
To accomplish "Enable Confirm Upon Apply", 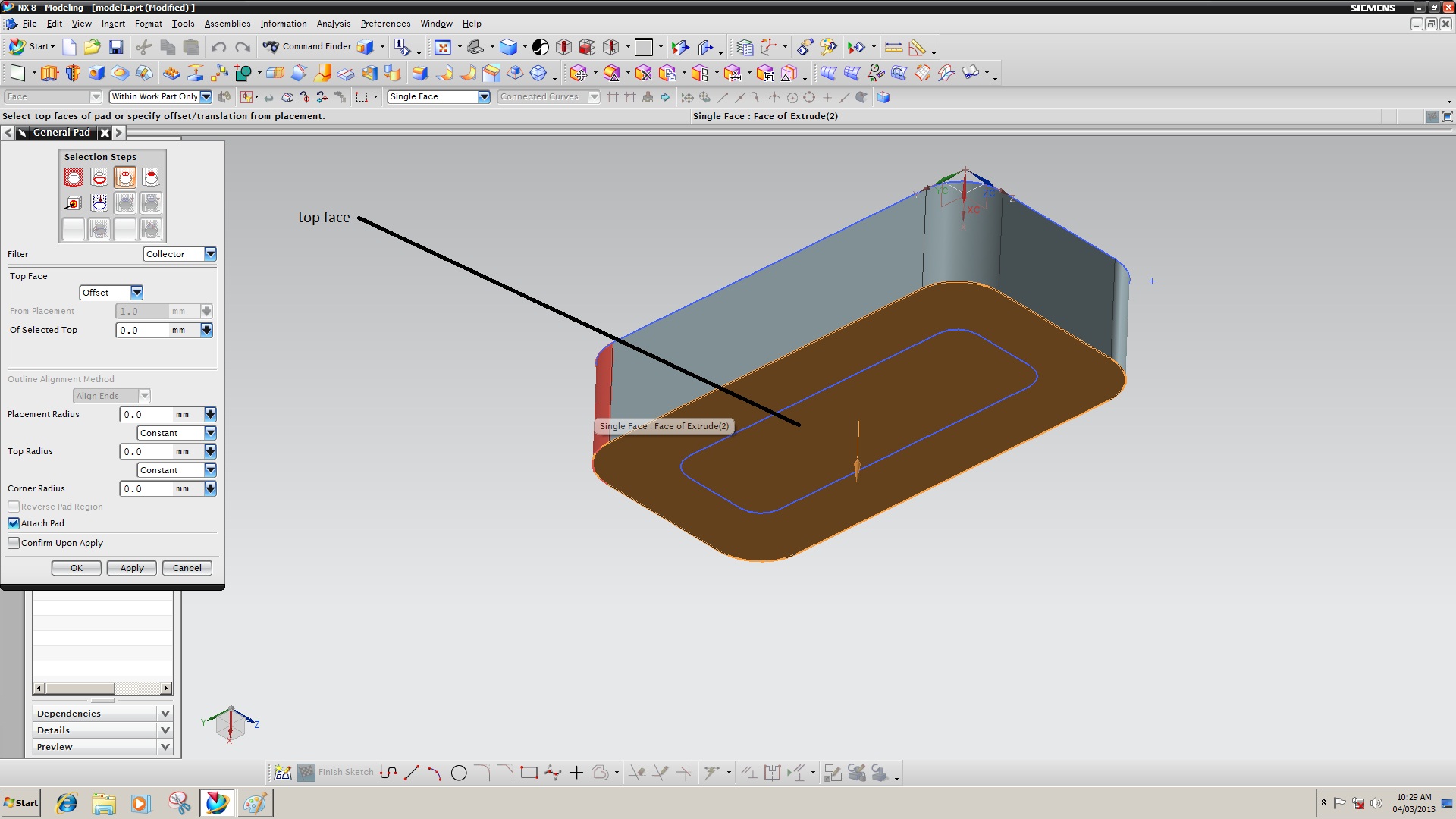I will tap(14, 542).
